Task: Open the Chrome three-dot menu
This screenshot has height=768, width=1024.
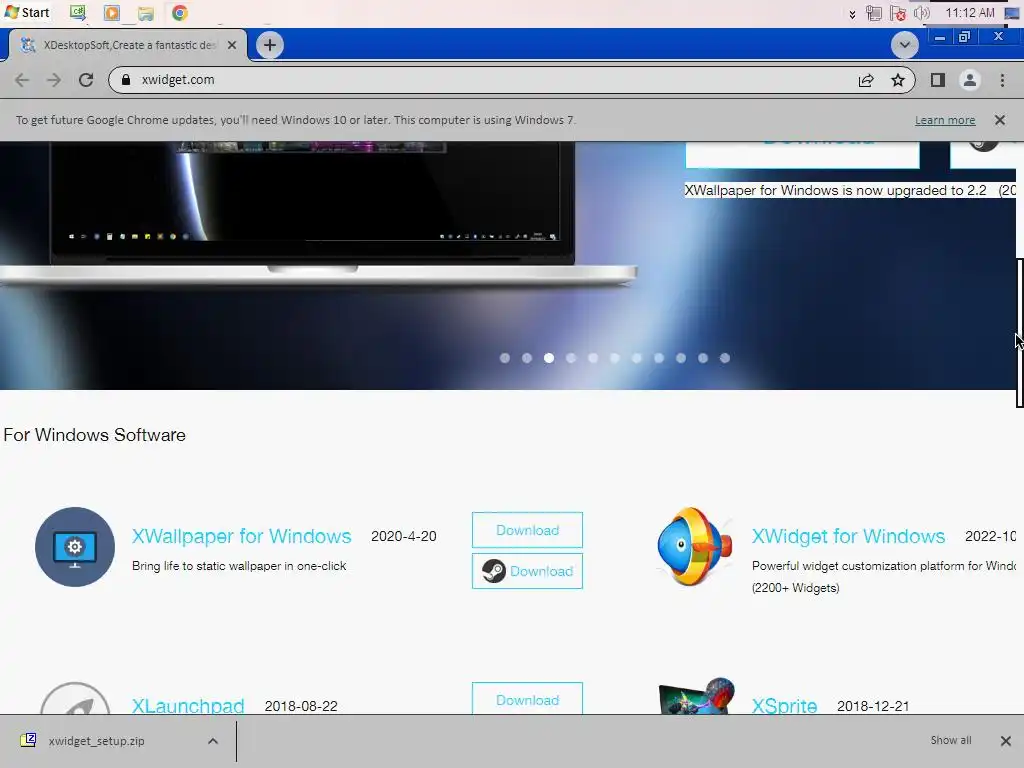Action: [x=1002, y=80]
